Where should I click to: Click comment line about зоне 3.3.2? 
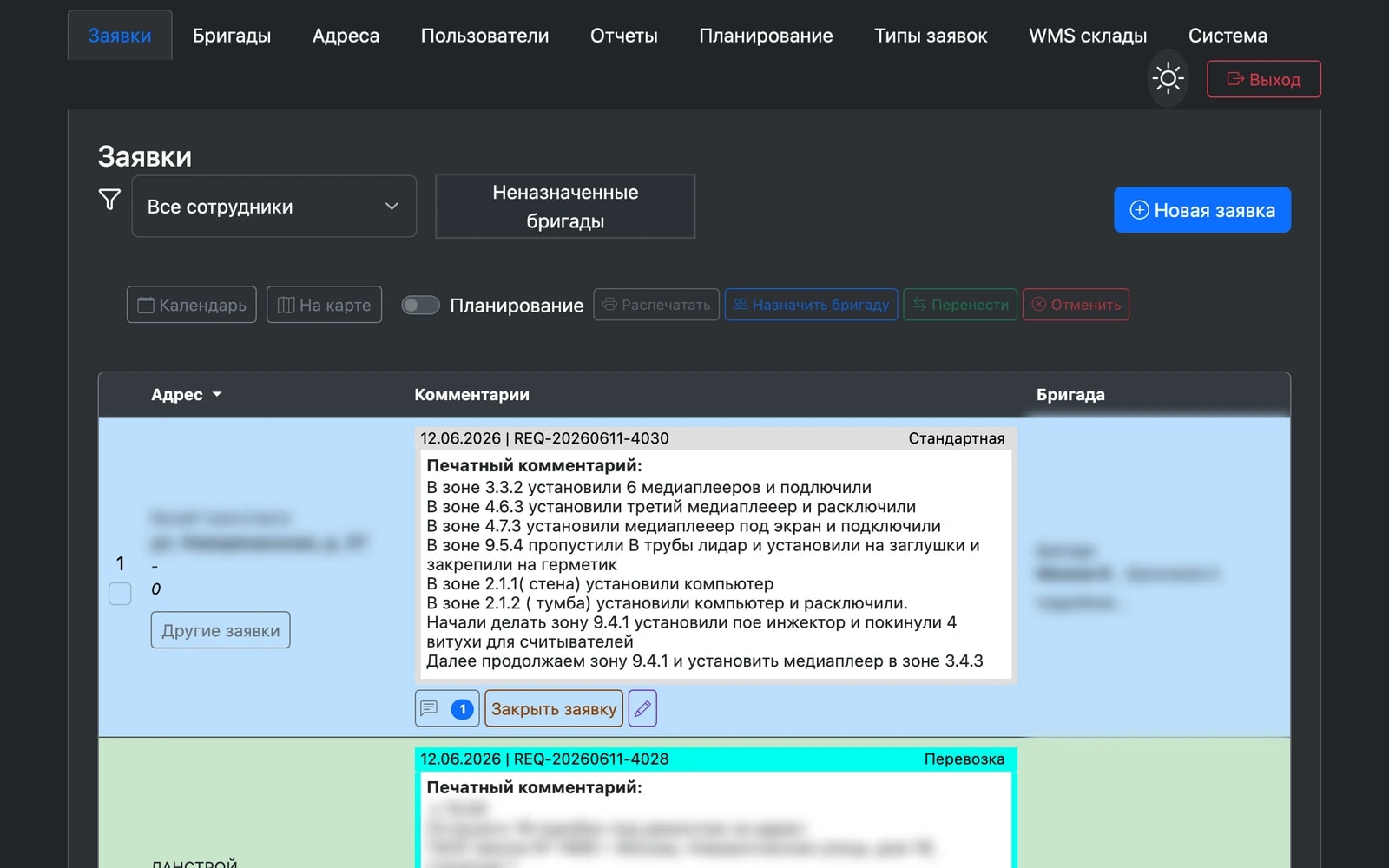649,487
